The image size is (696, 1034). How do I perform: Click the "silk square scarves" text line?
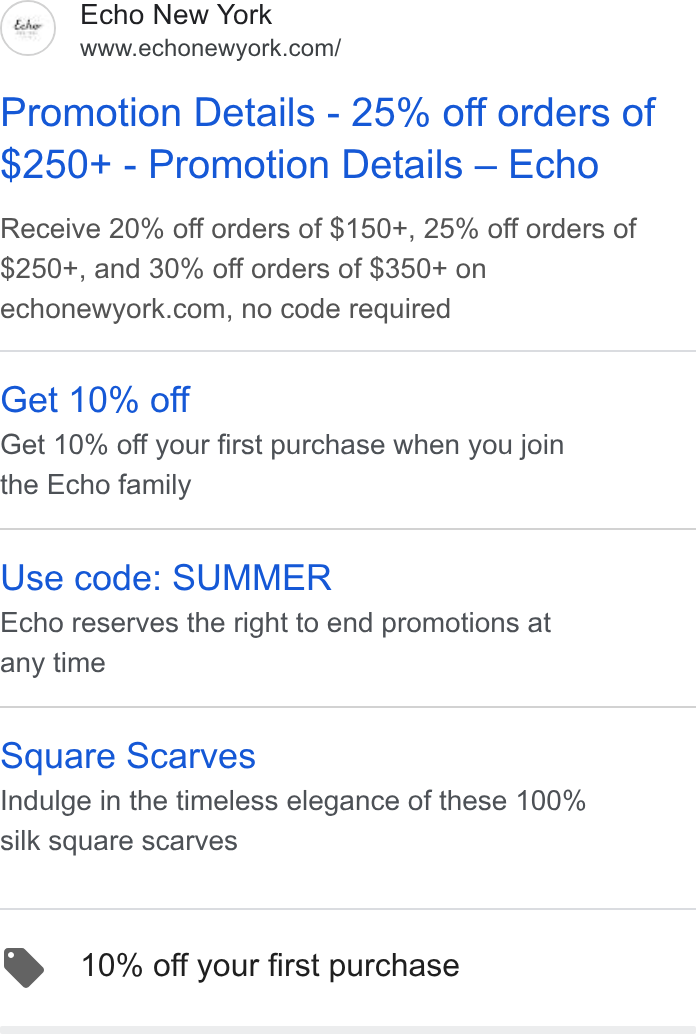click(x=119, y=841)
